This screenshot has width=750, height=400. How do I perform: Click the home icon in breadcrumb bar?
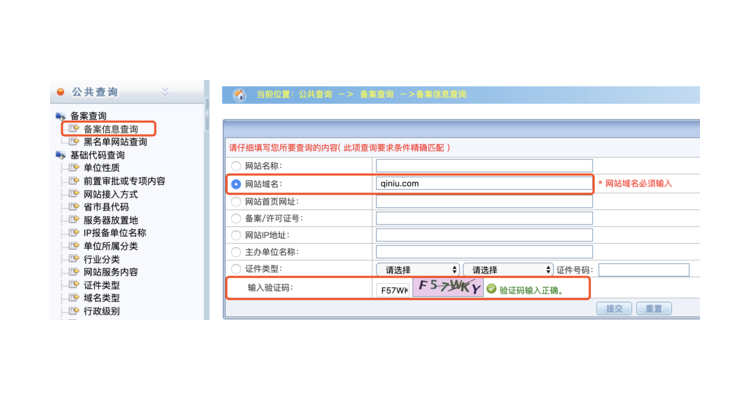tap(239, 95)
